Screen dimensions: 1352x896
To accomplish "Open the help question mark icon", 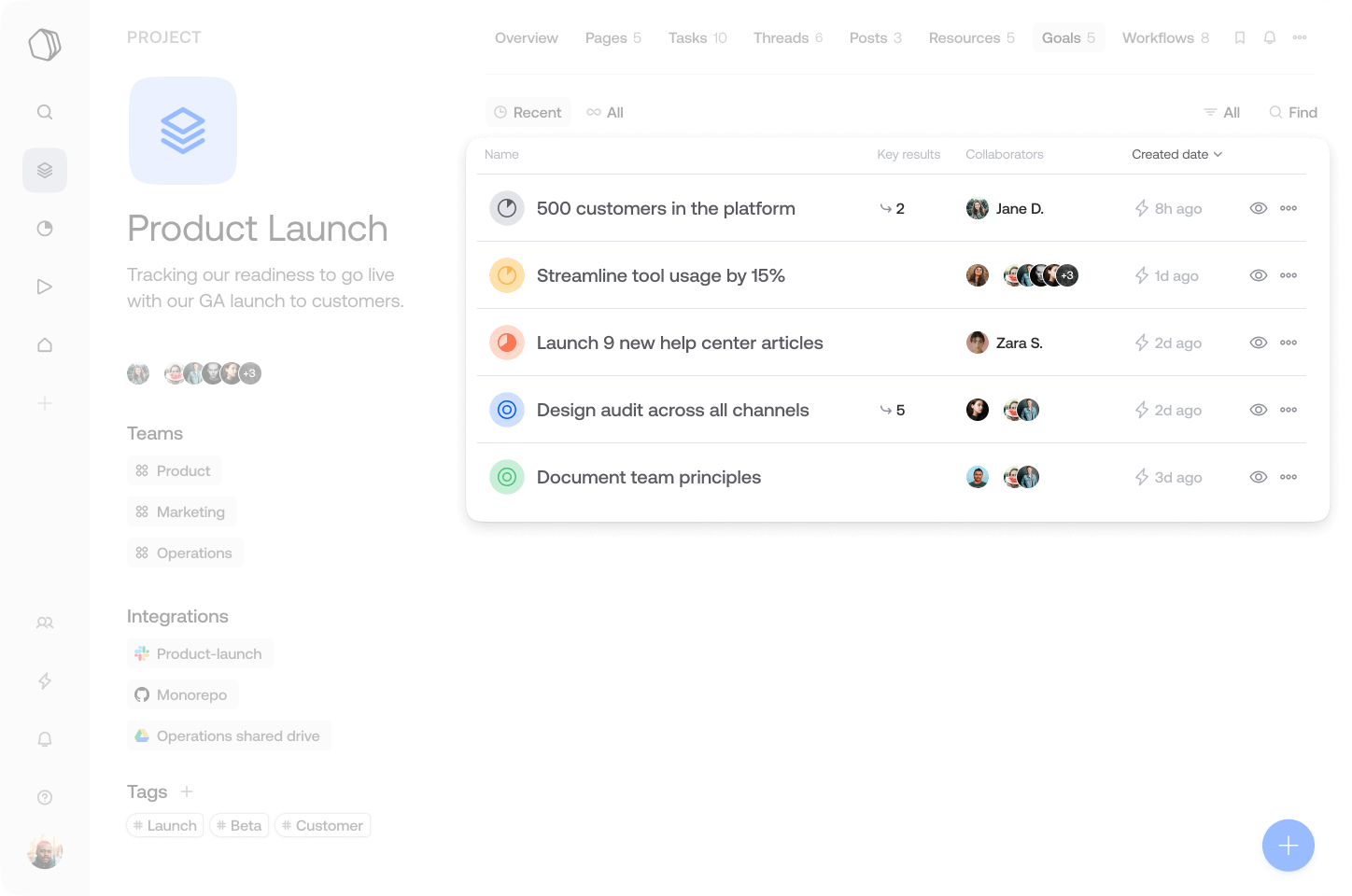I will pos(45,797).
